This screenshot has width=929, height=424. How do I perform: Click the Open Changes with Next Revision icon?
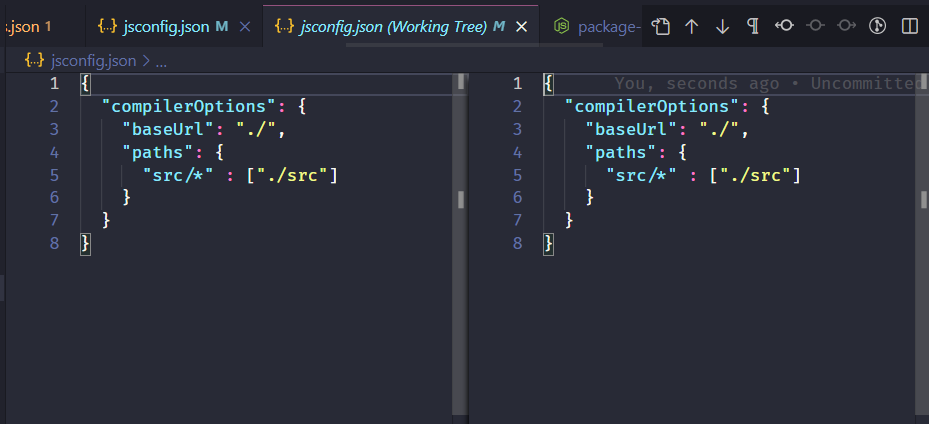(847, 25)
